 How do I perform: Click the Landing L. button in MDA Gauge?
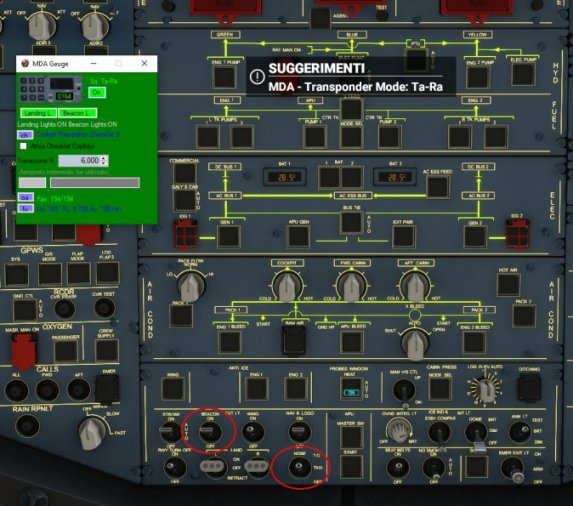(38, 113)
